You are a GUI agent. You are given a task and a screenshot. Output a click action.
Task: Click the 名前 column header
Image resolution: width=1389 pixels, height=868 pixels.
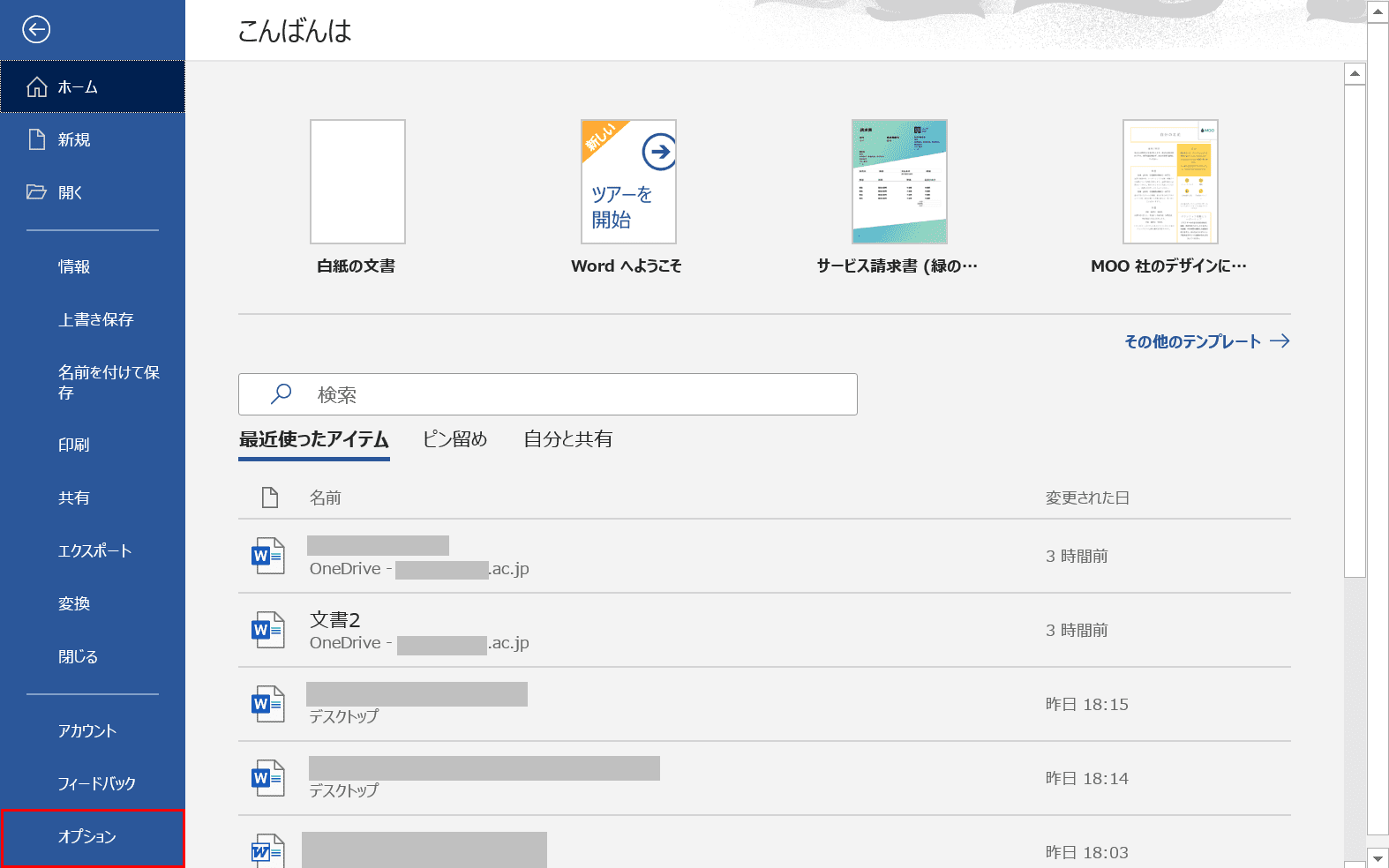click(x=325, y=498)
